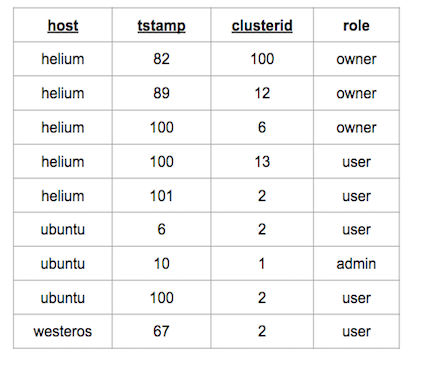
Task: Select clusterid cell showing 13
Action: coord(262,162)
